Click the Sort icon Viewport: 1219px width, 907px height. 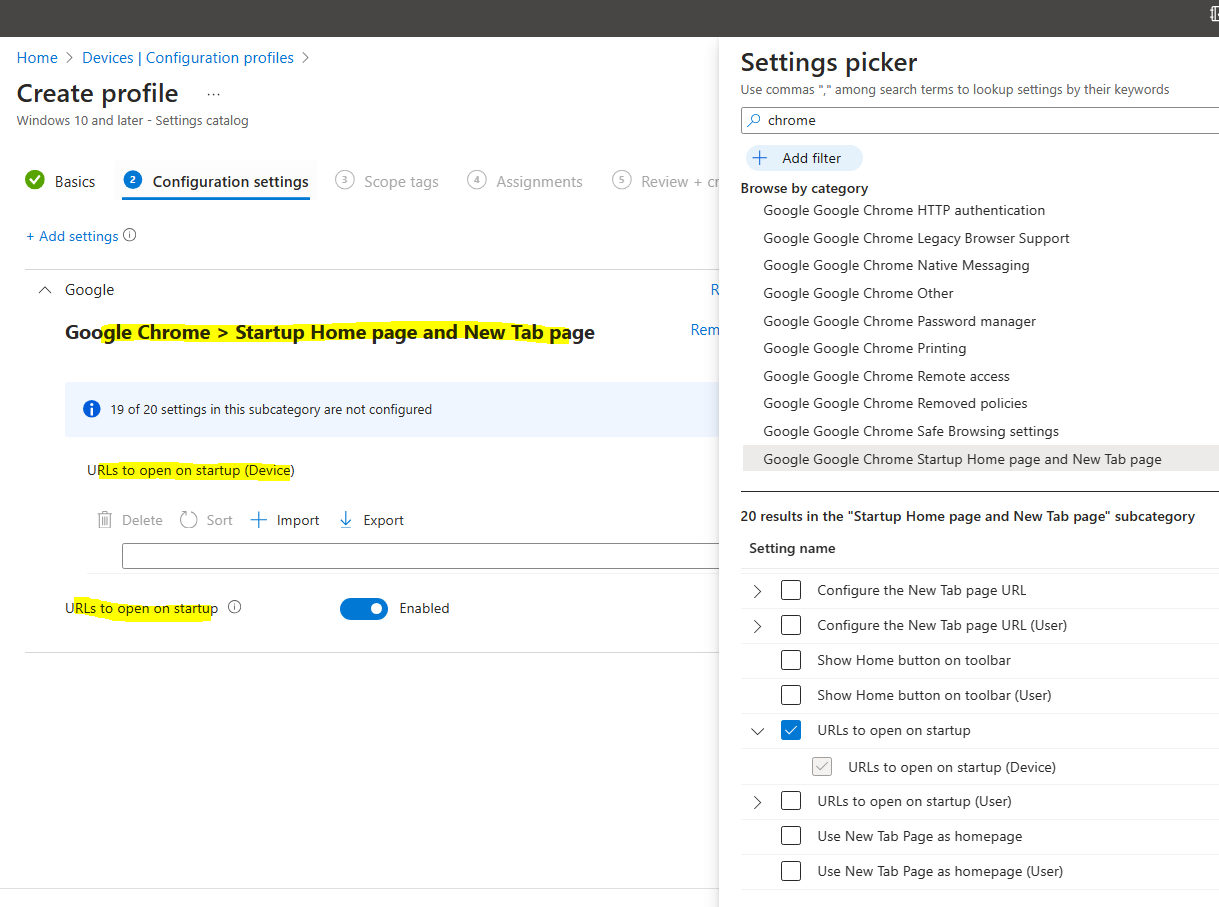(x=189, y=520)
